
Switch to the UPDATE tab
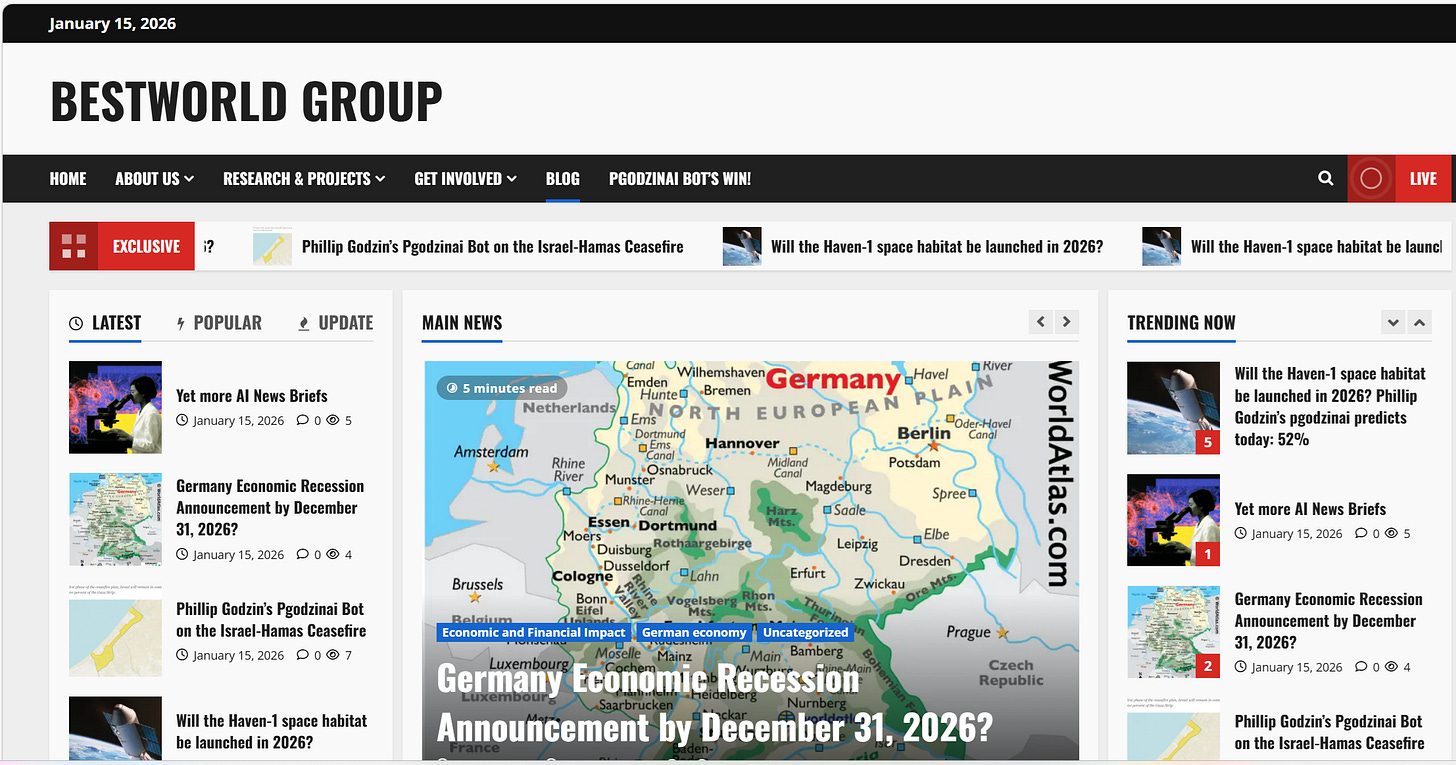click(336, 323)
